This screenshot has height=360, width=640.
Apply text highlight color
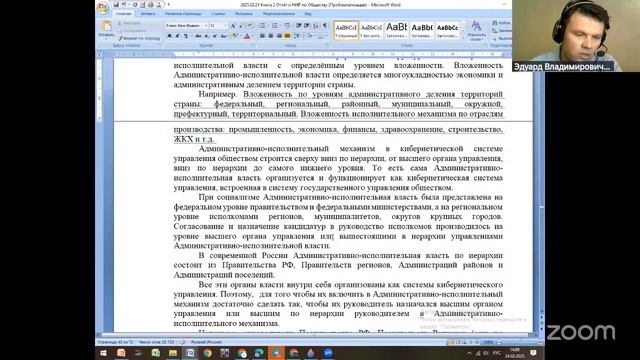pos(235,36)
